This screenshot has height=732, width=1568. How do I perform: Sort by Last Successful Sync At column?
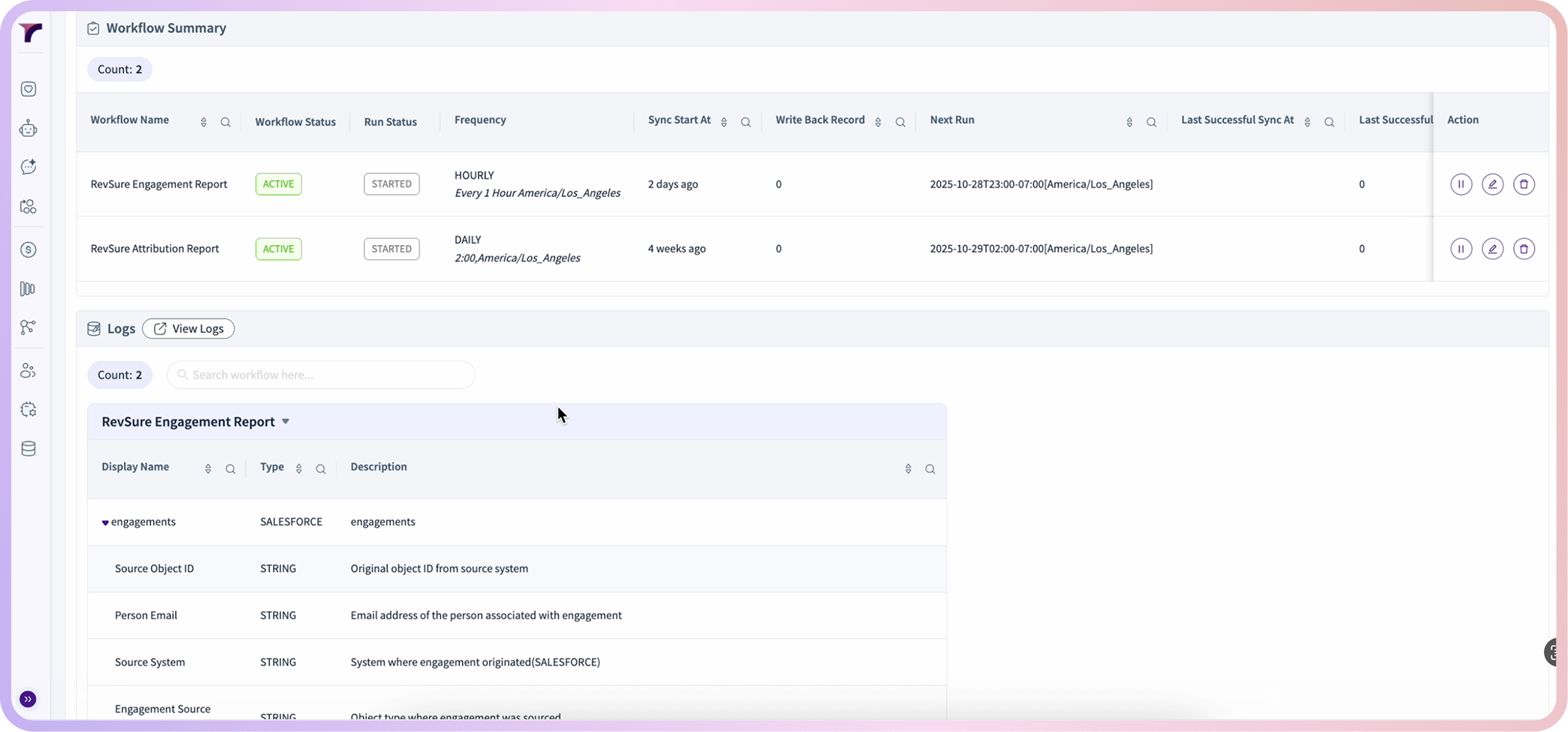click(1307, 123)
